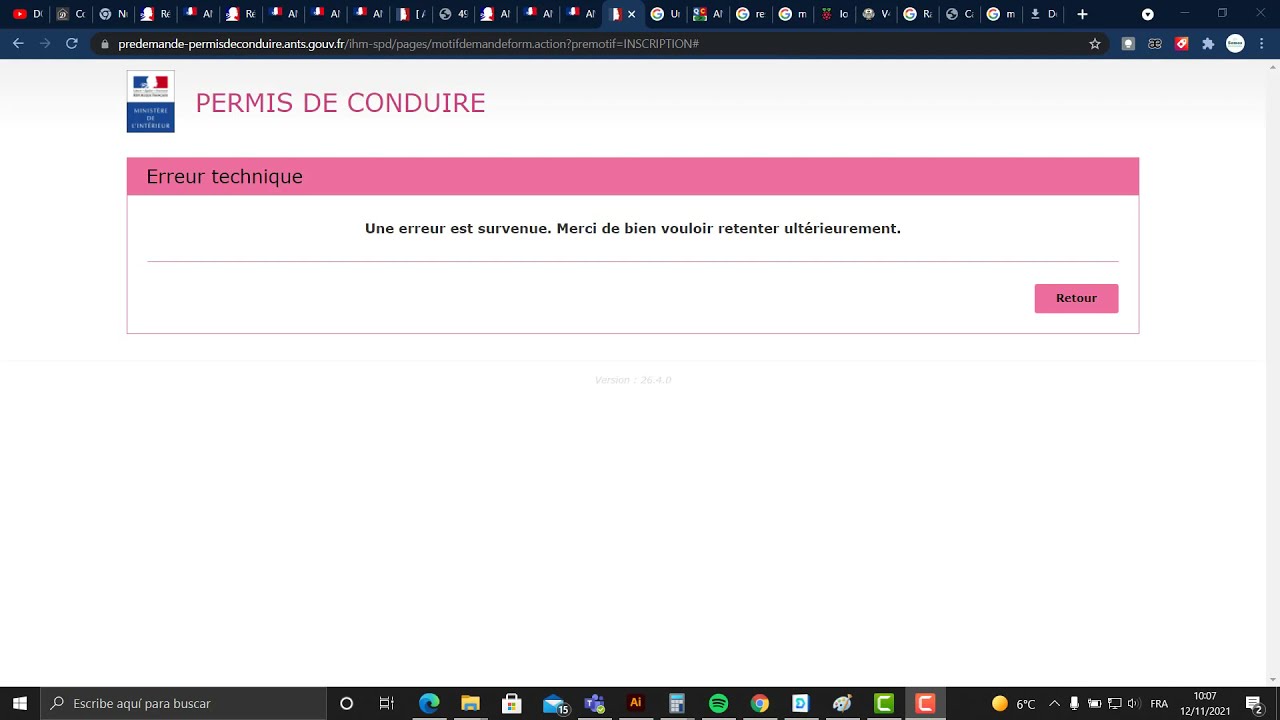Screen dimensions: 1280x720
Task: Open the blue D app in taskbar
Action: [800, 703]
